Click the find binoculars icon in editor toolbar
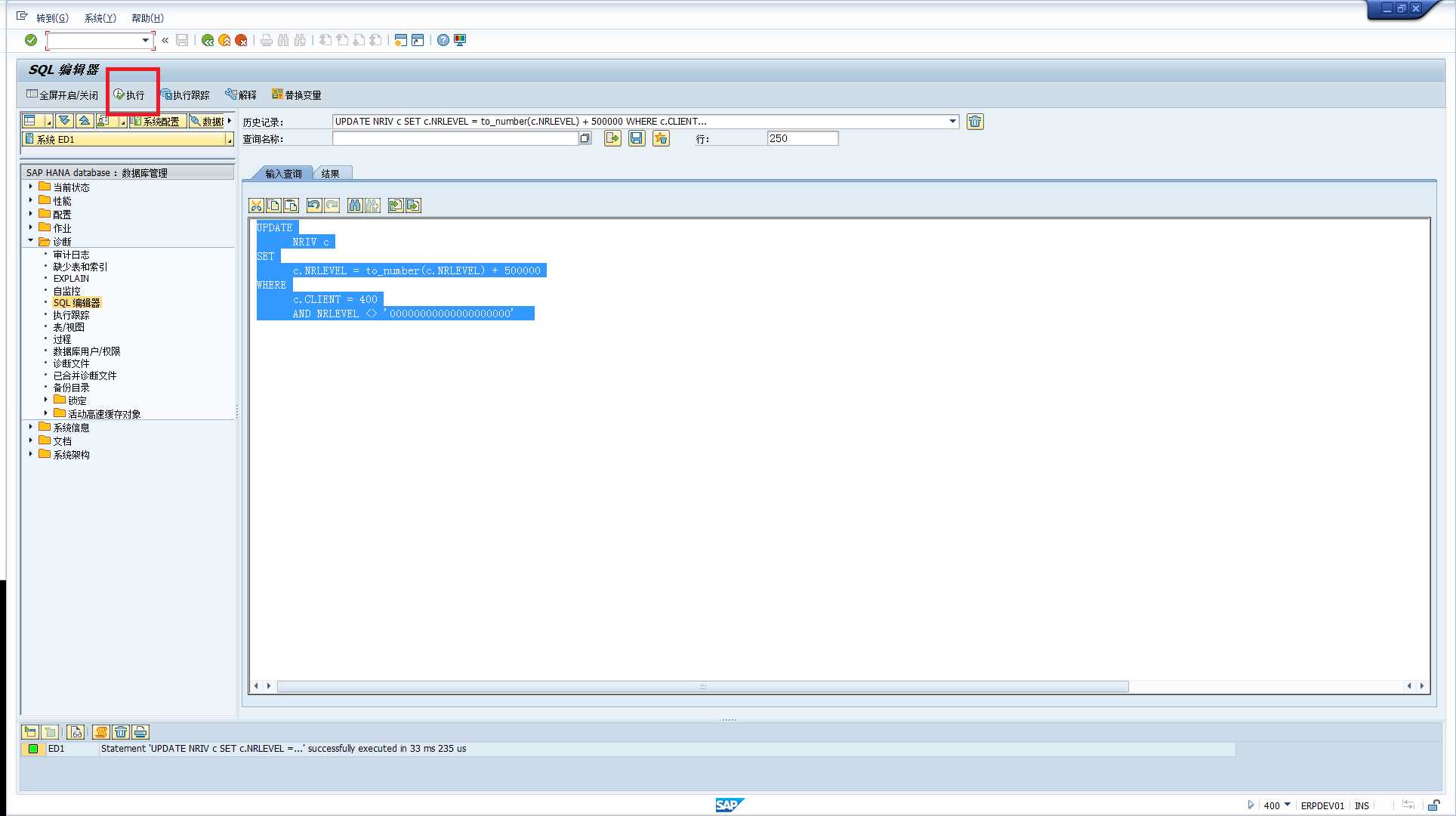 click(355, 206)
